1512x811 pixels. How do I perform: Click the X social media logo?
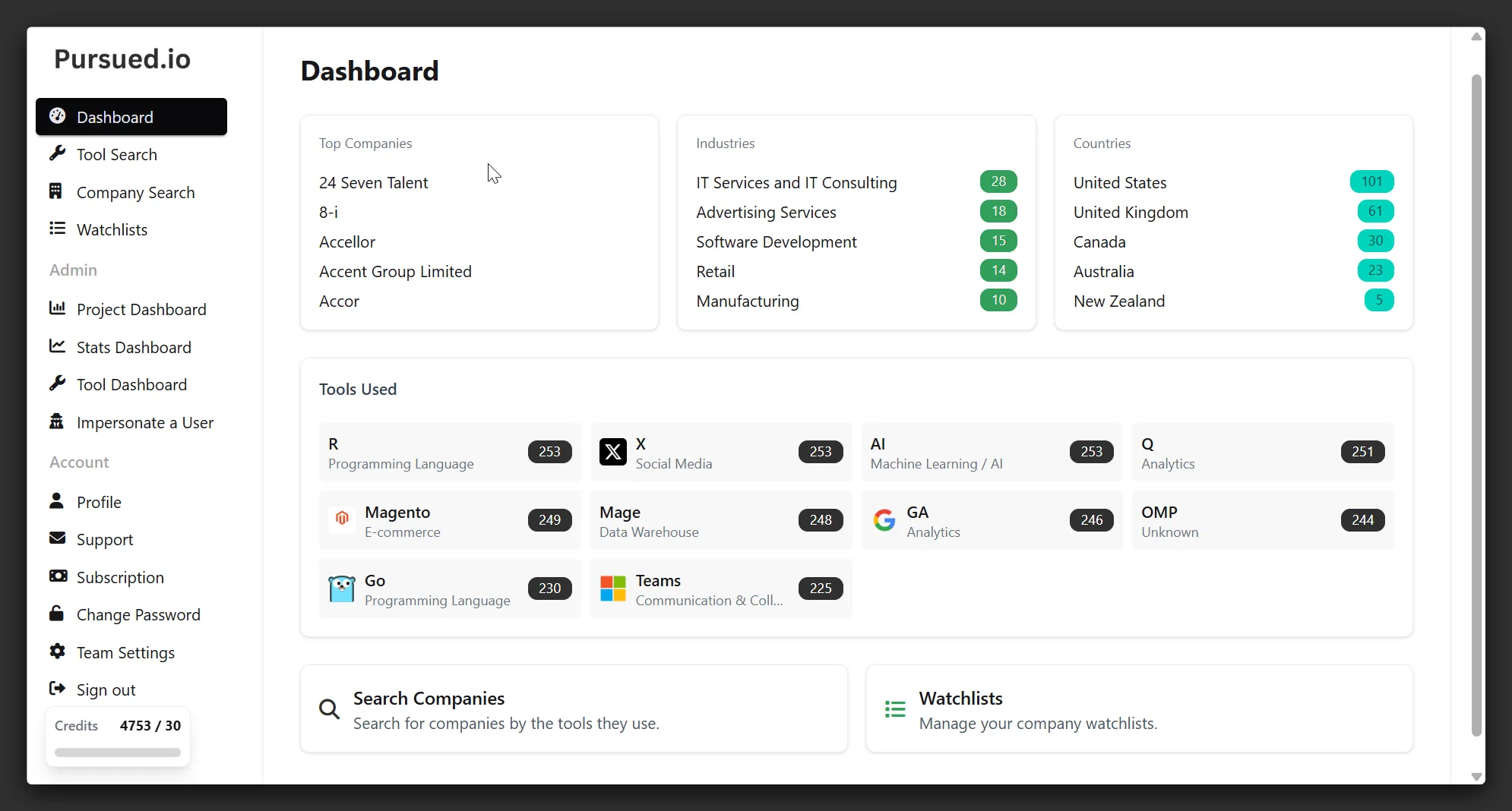[x=612, y=452]
